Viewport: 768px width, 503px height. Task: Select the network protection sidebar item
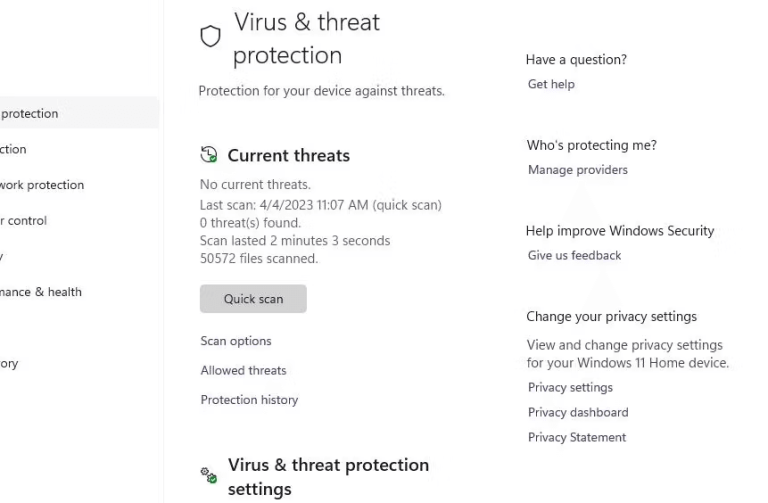tap(42, 185)
